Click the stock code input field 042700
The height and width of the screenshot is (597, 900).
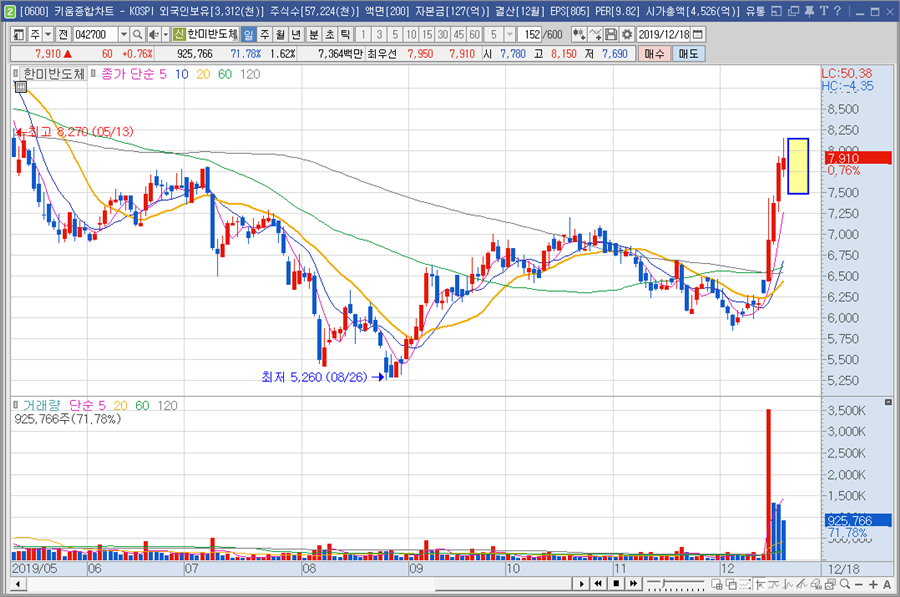[95, 34]
